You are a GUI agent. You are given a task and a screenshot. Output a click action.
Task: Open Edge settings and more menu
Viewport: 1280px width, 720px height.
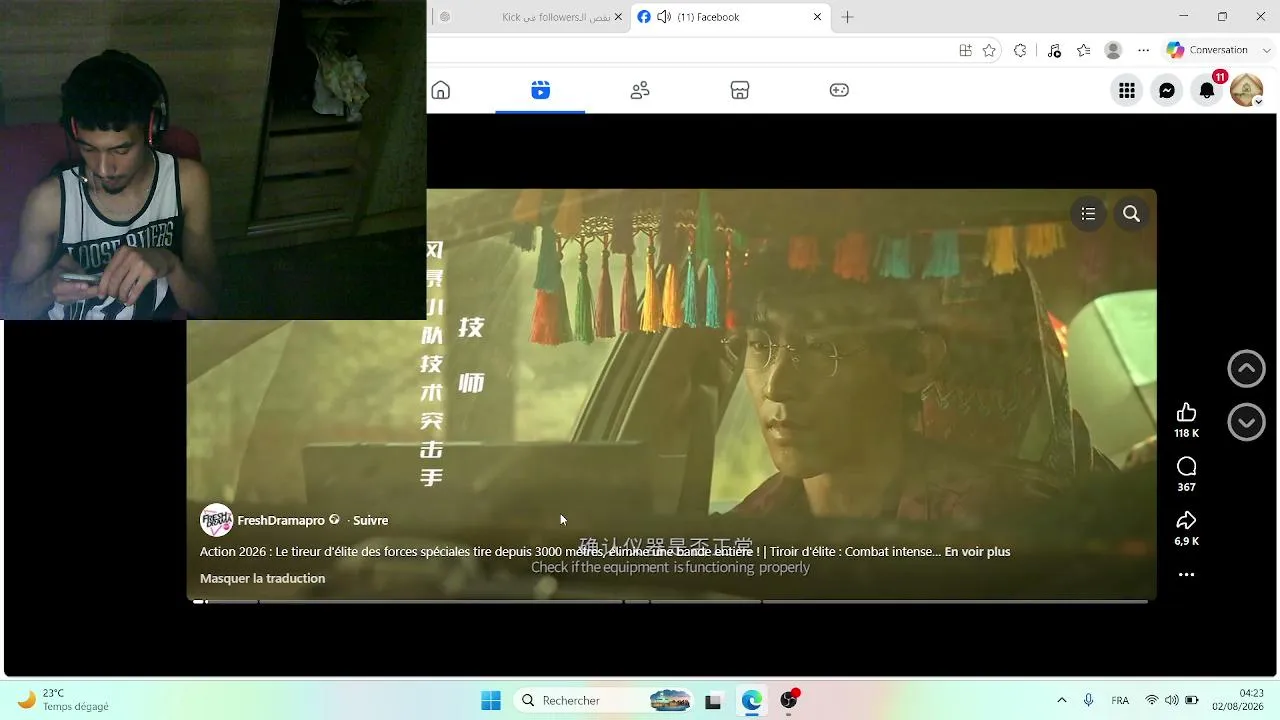click(1142, 50)
